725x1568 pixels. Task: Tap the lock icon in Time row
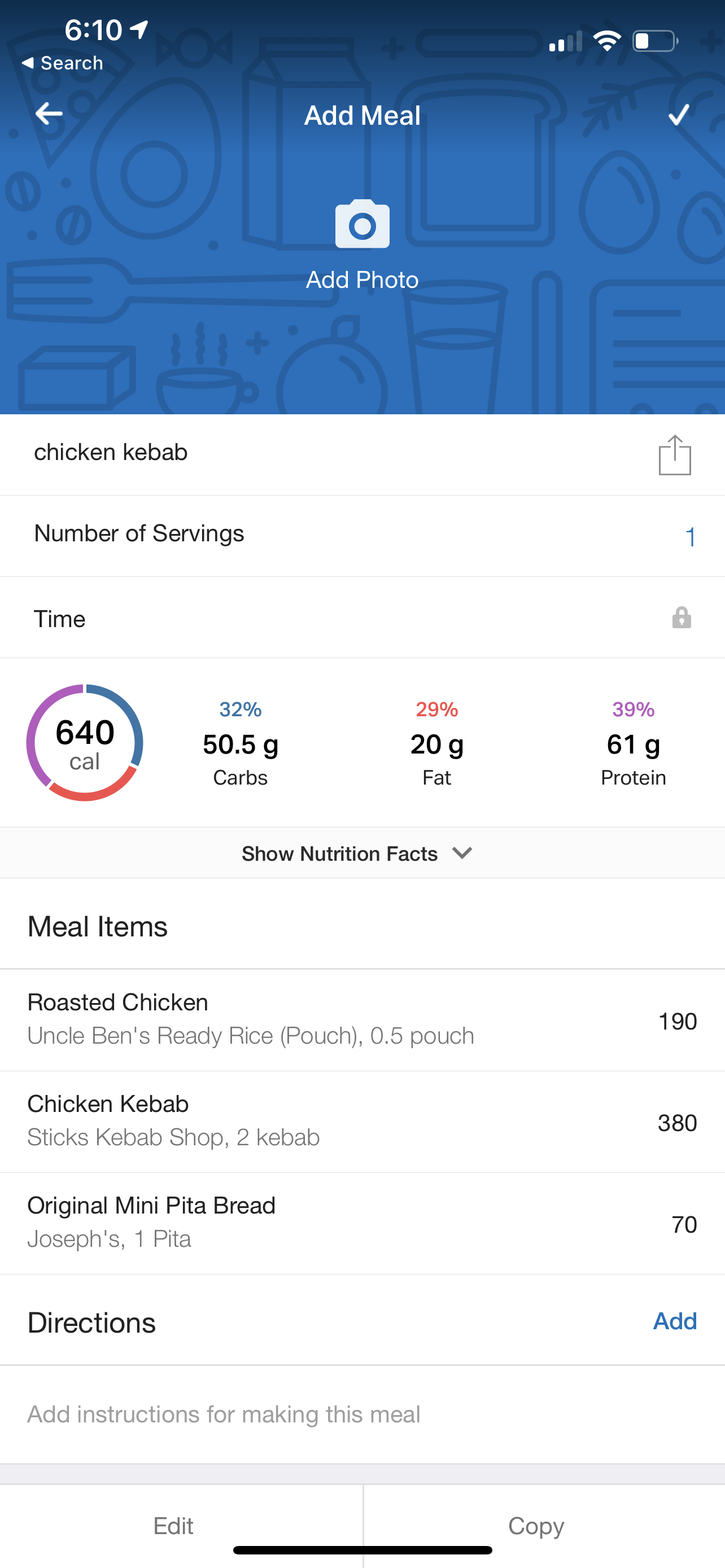(x=681, y=618)
